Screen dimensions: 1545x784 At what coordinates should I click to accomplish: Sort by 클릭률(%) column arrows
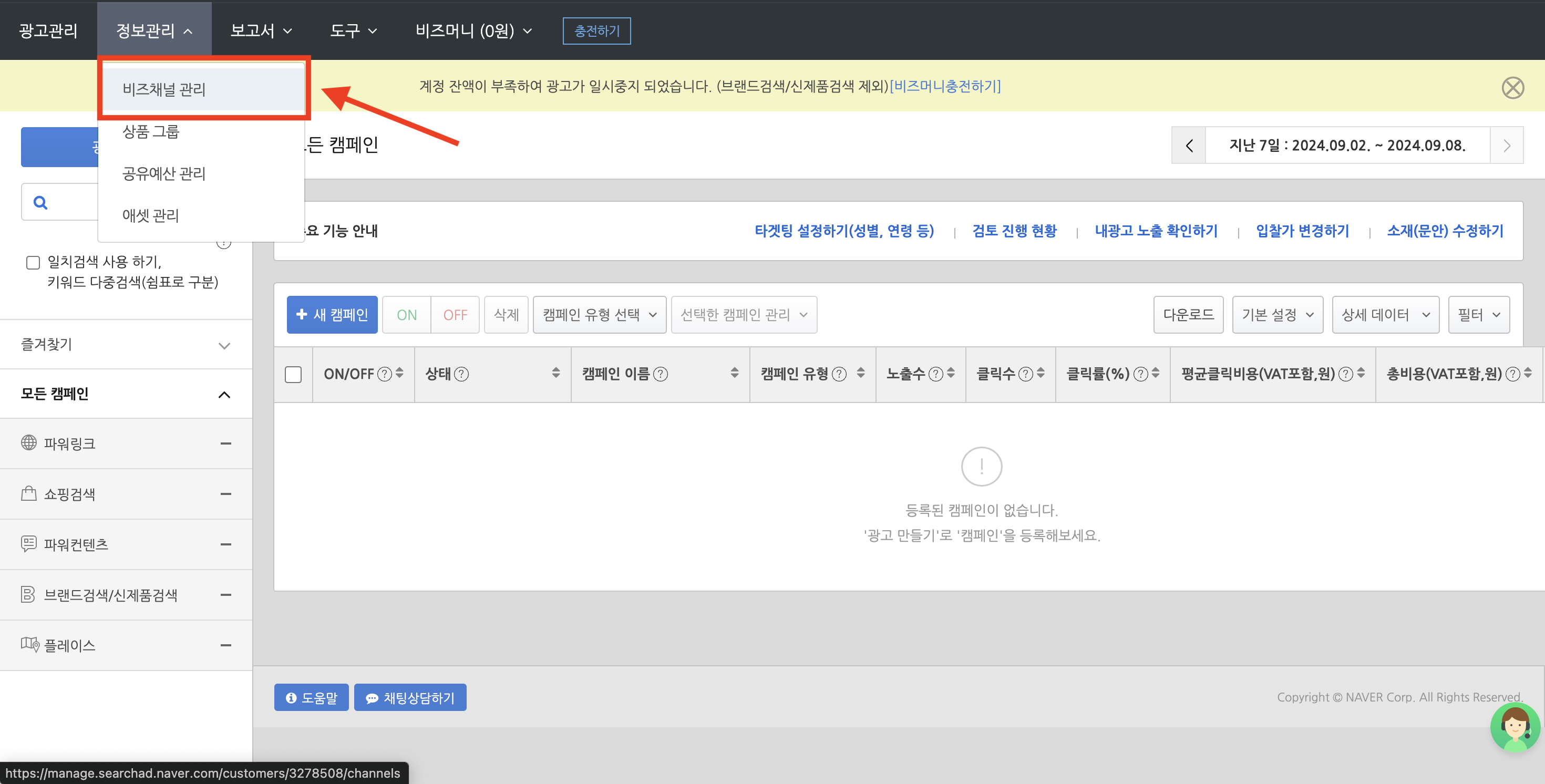point(1155,373)
